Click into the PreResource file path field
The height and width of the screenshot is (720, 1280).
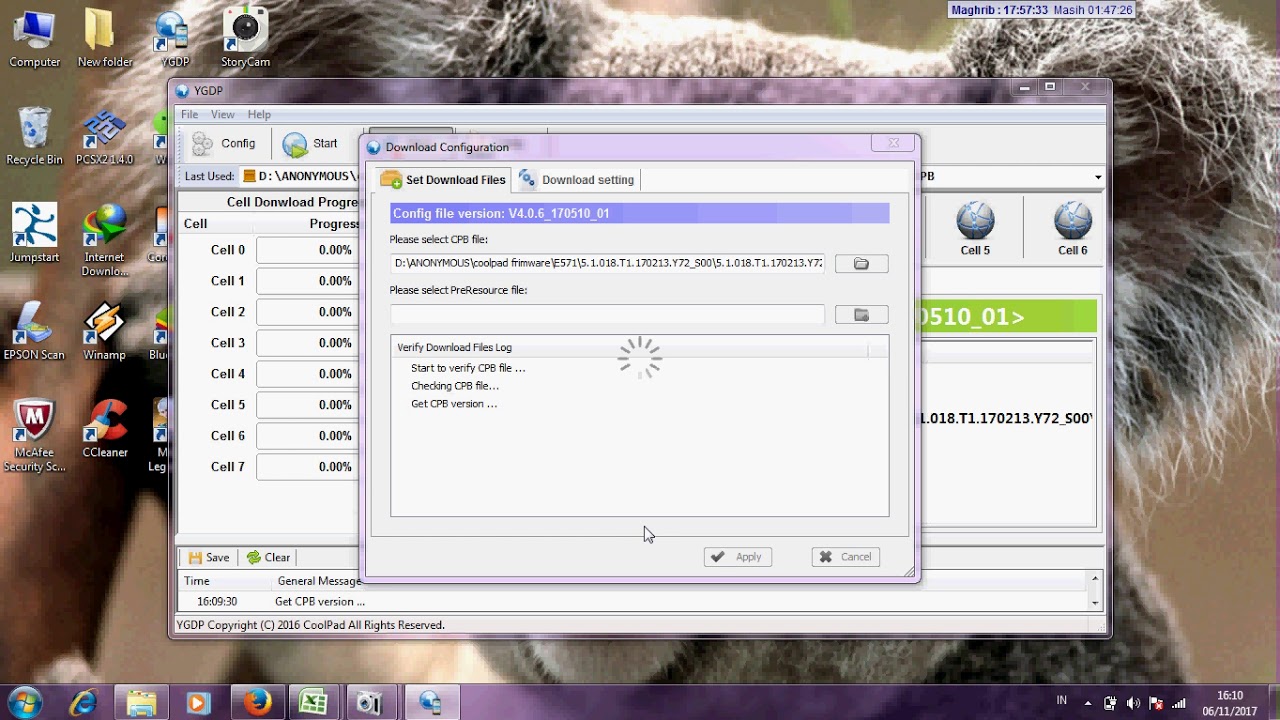point(607,315)
